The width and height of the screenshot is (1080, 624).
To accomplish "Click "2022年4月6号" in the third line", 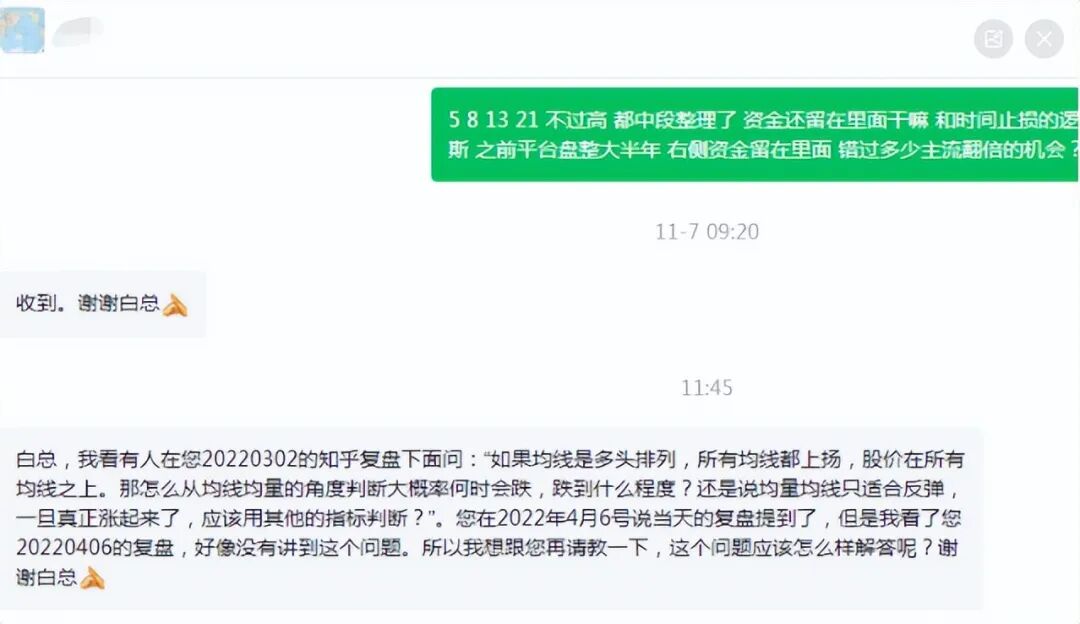I will tap(561, 518).
